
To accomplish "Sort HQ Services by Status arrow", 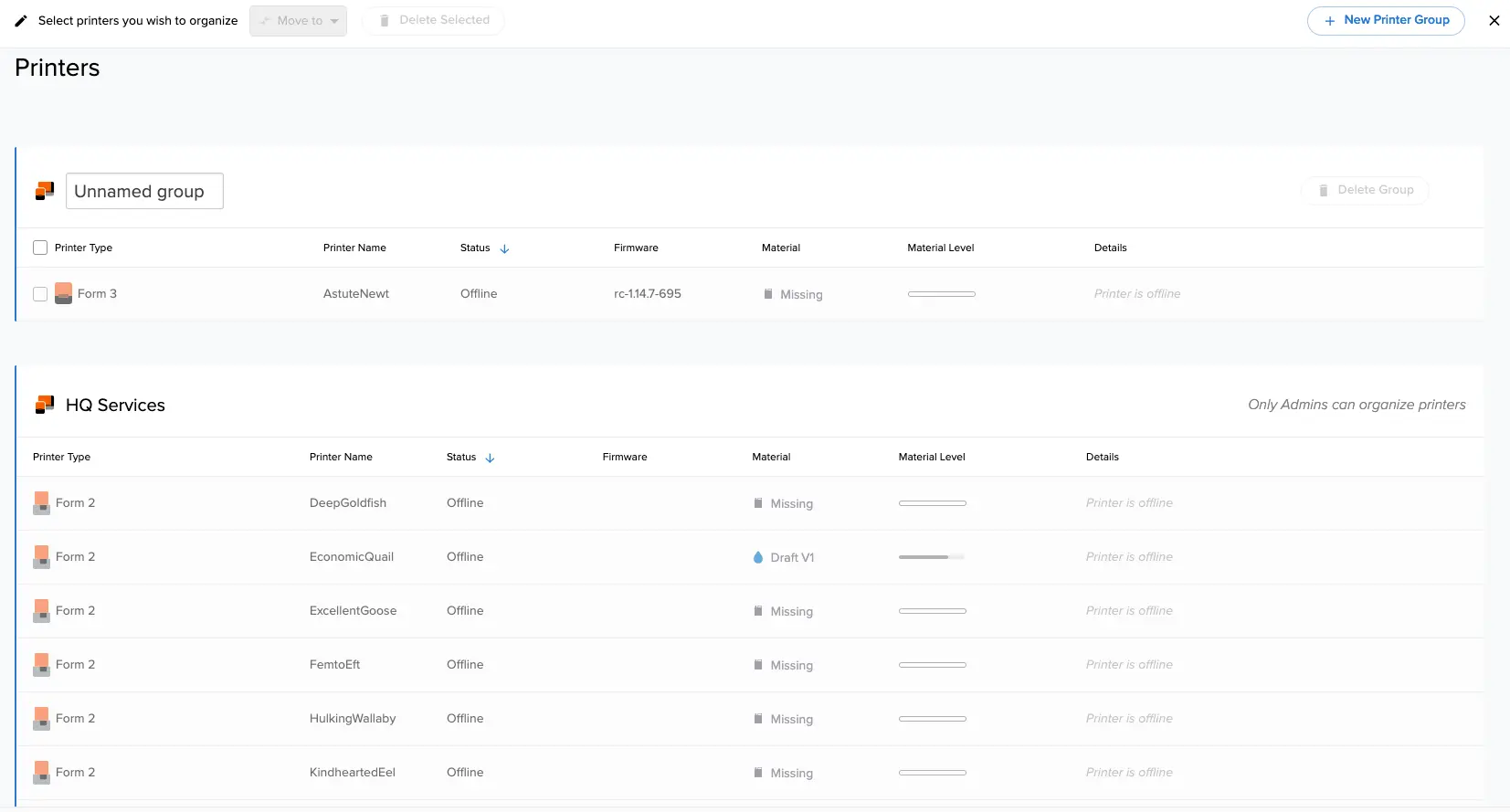I will [x=490, y=458].
